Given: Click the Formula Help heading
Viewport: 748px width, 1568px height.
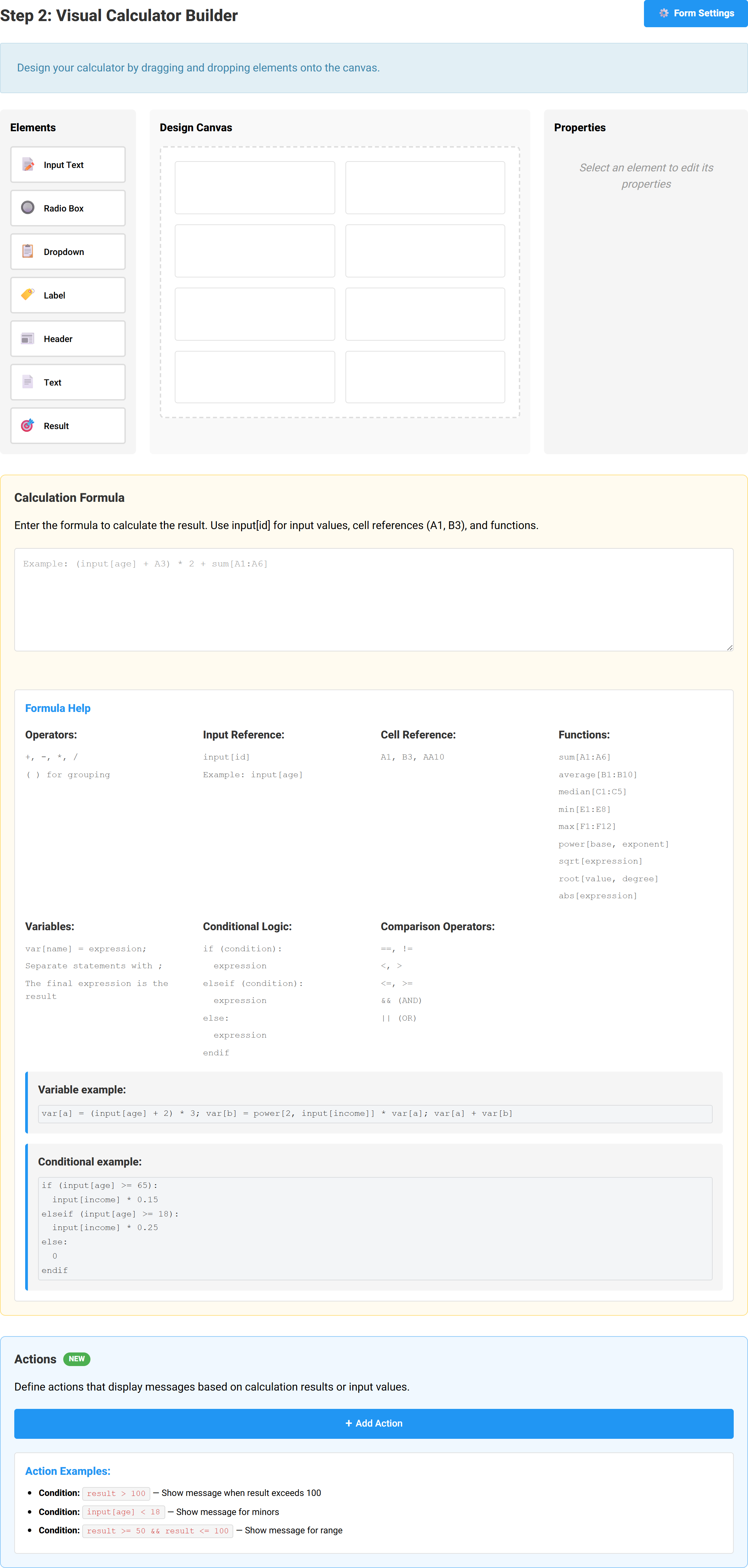Looking at the screenshot, I should click(x=58, y=708).
